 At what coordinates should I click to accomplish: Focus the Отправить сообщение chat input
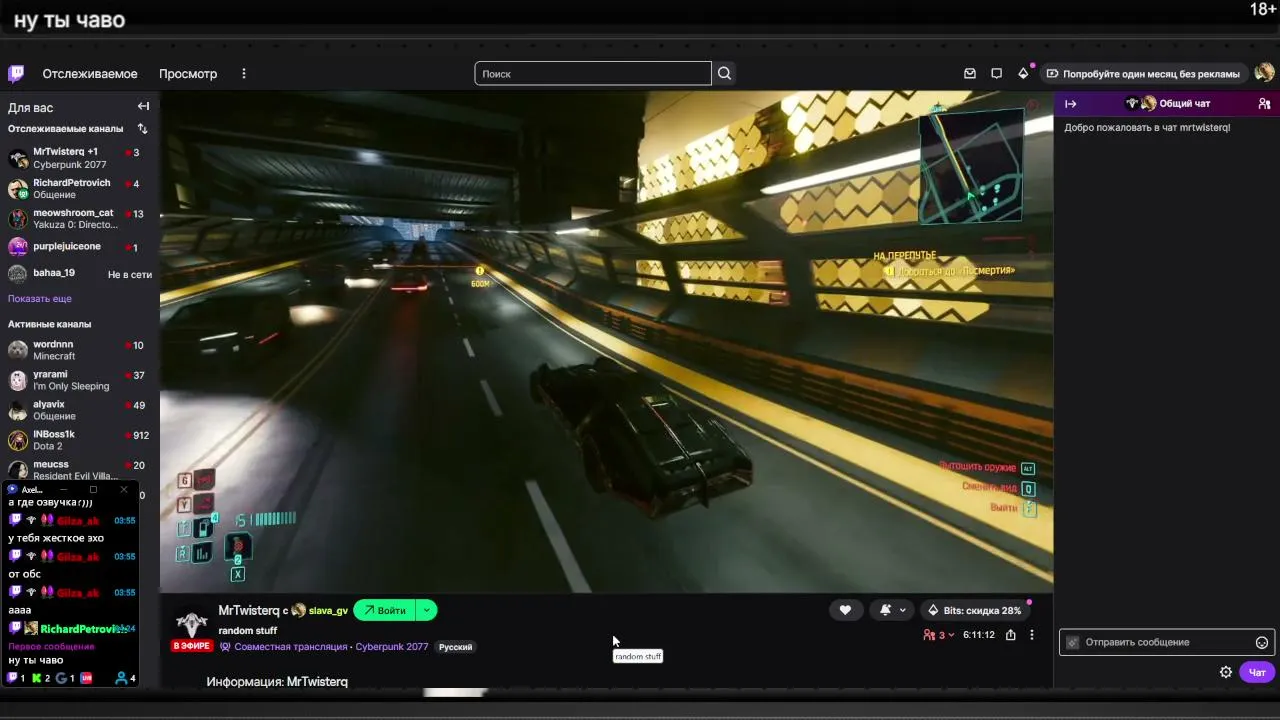tap(1166, 643)
